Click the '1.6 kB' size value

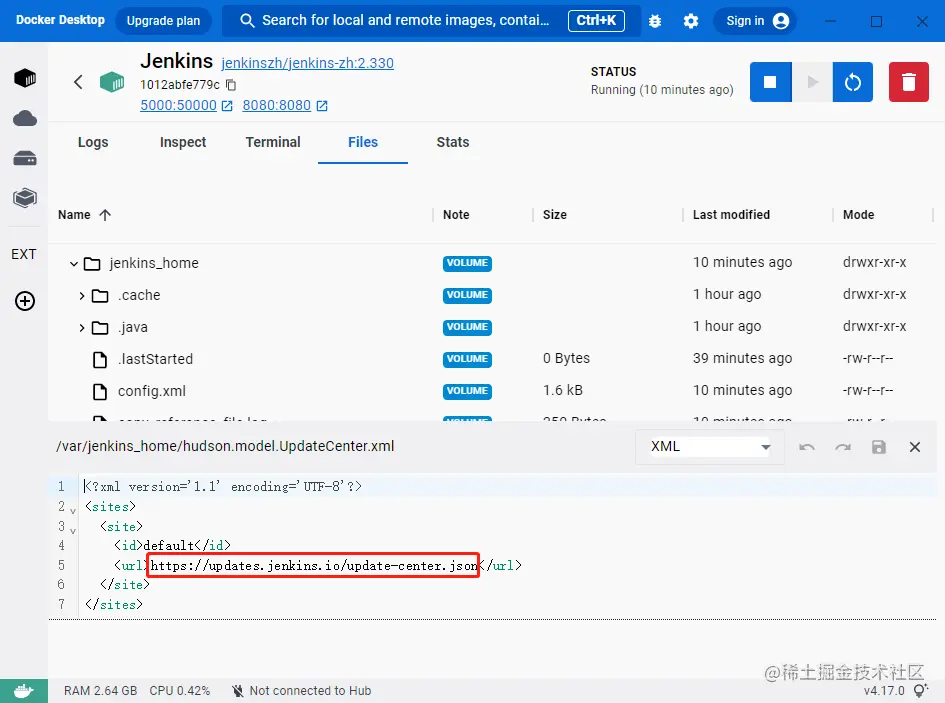point(563,391)
